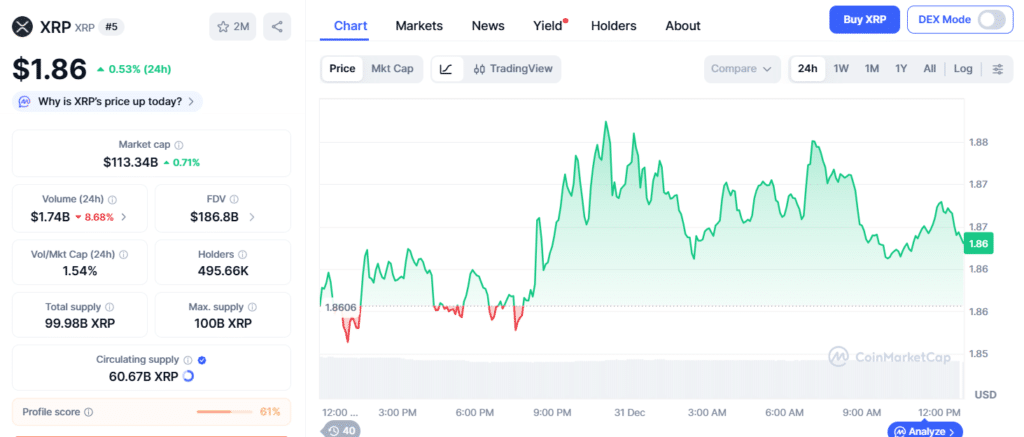
Task: Expand FDV details chevron
Action: [x=252, y=217]
